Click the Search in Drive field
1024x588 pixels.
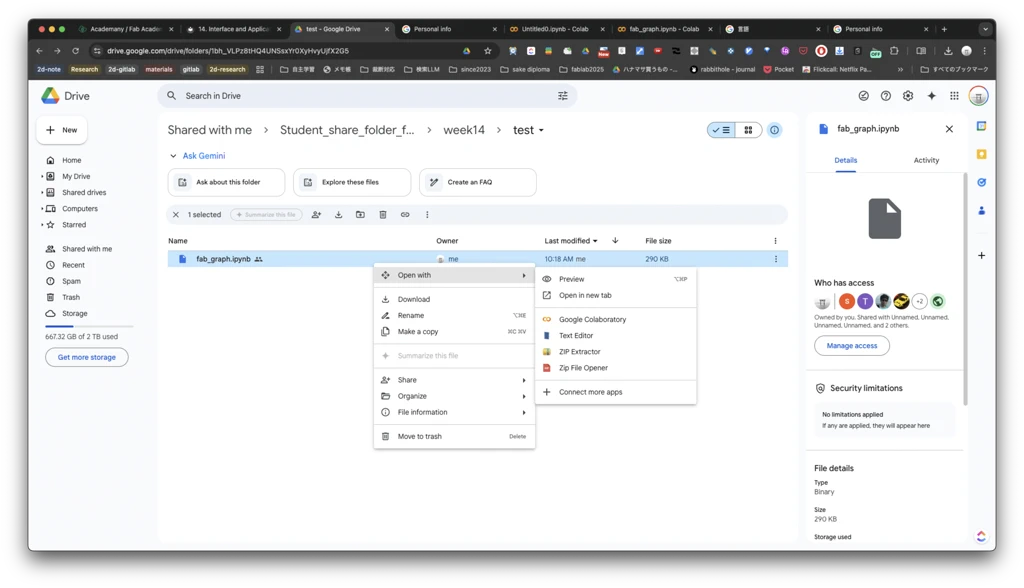point(367,96)
